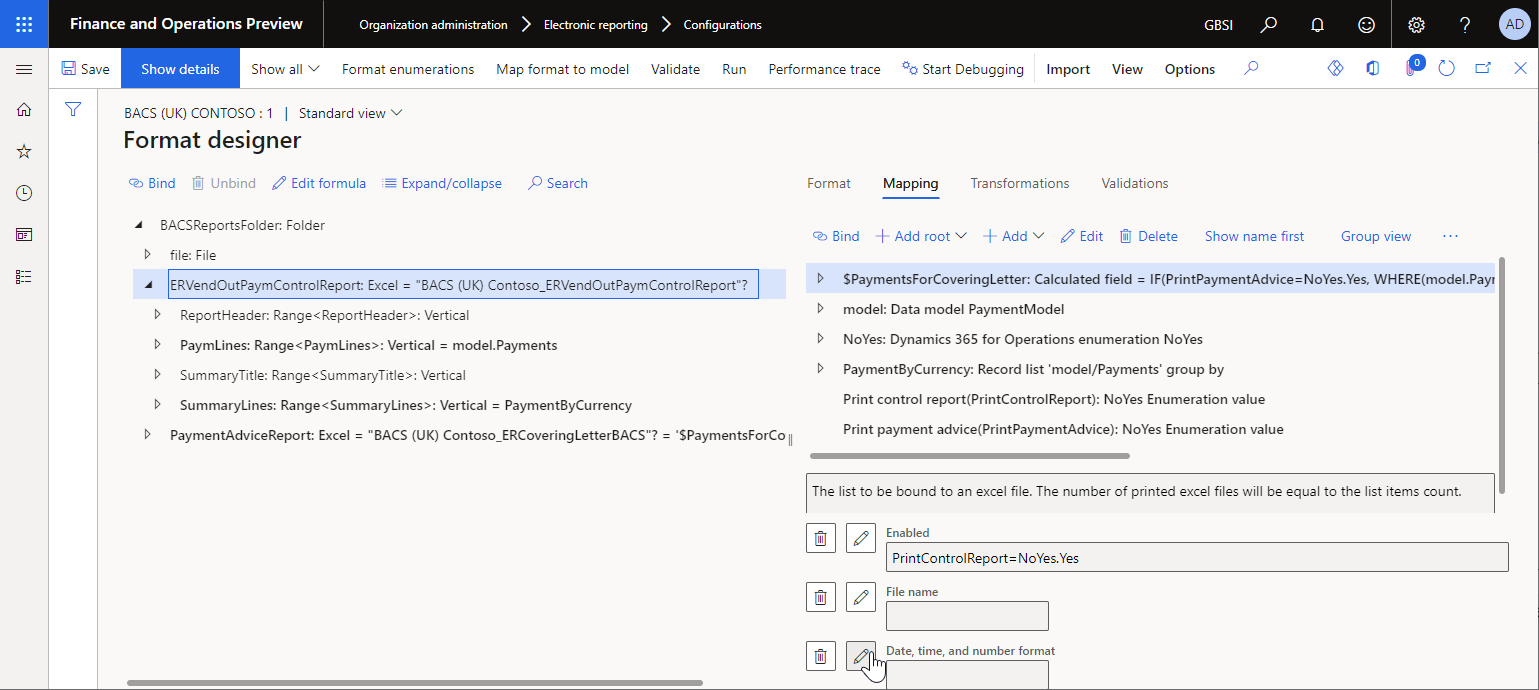The height and width of the screenshot is (690, 1539).
Task: Click the Save button
Action: [x=86, y=69]
